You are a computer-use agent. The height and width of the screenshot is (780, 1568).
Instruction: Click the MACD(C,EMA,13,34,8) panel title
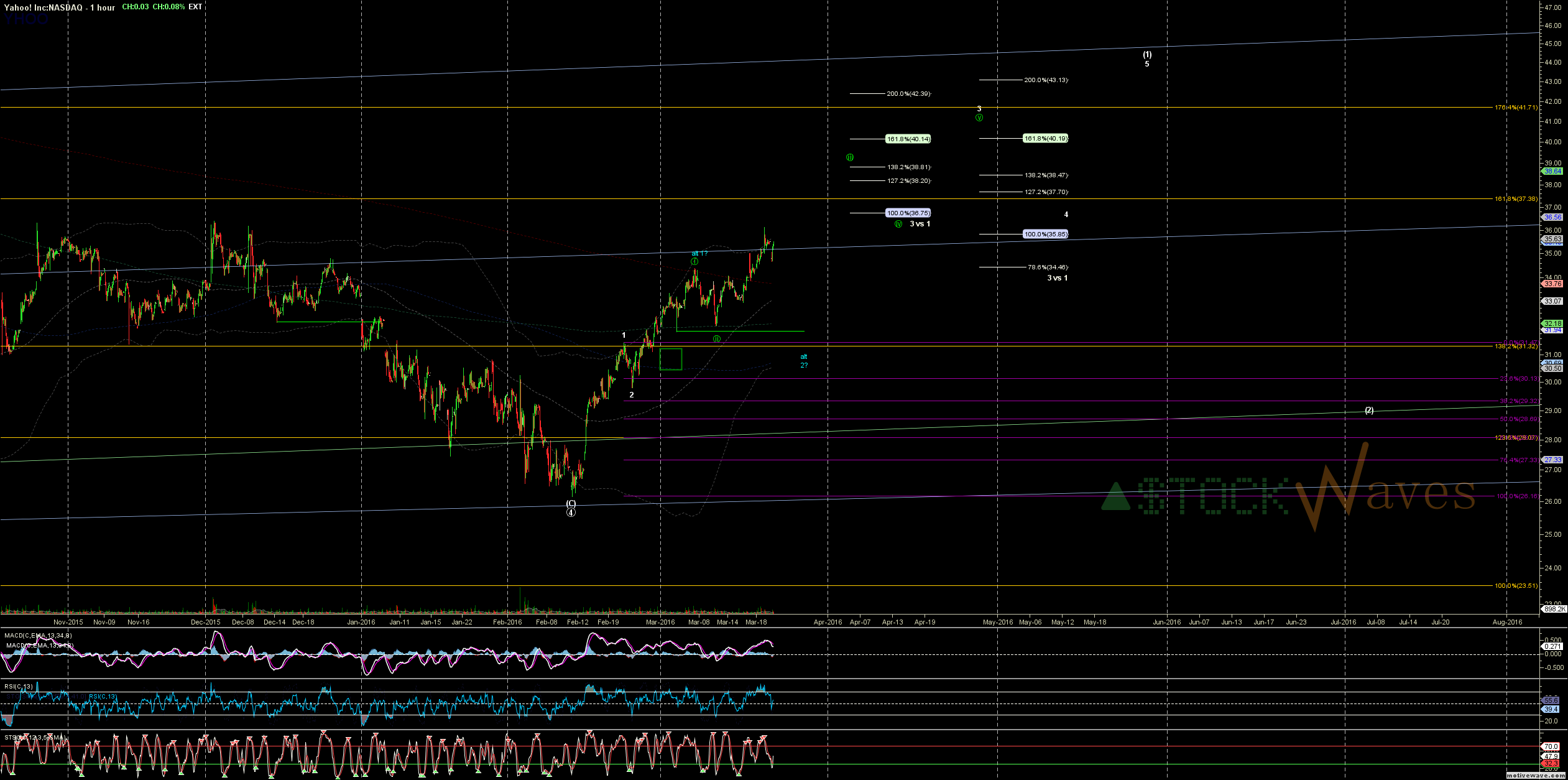pos(38,635)
